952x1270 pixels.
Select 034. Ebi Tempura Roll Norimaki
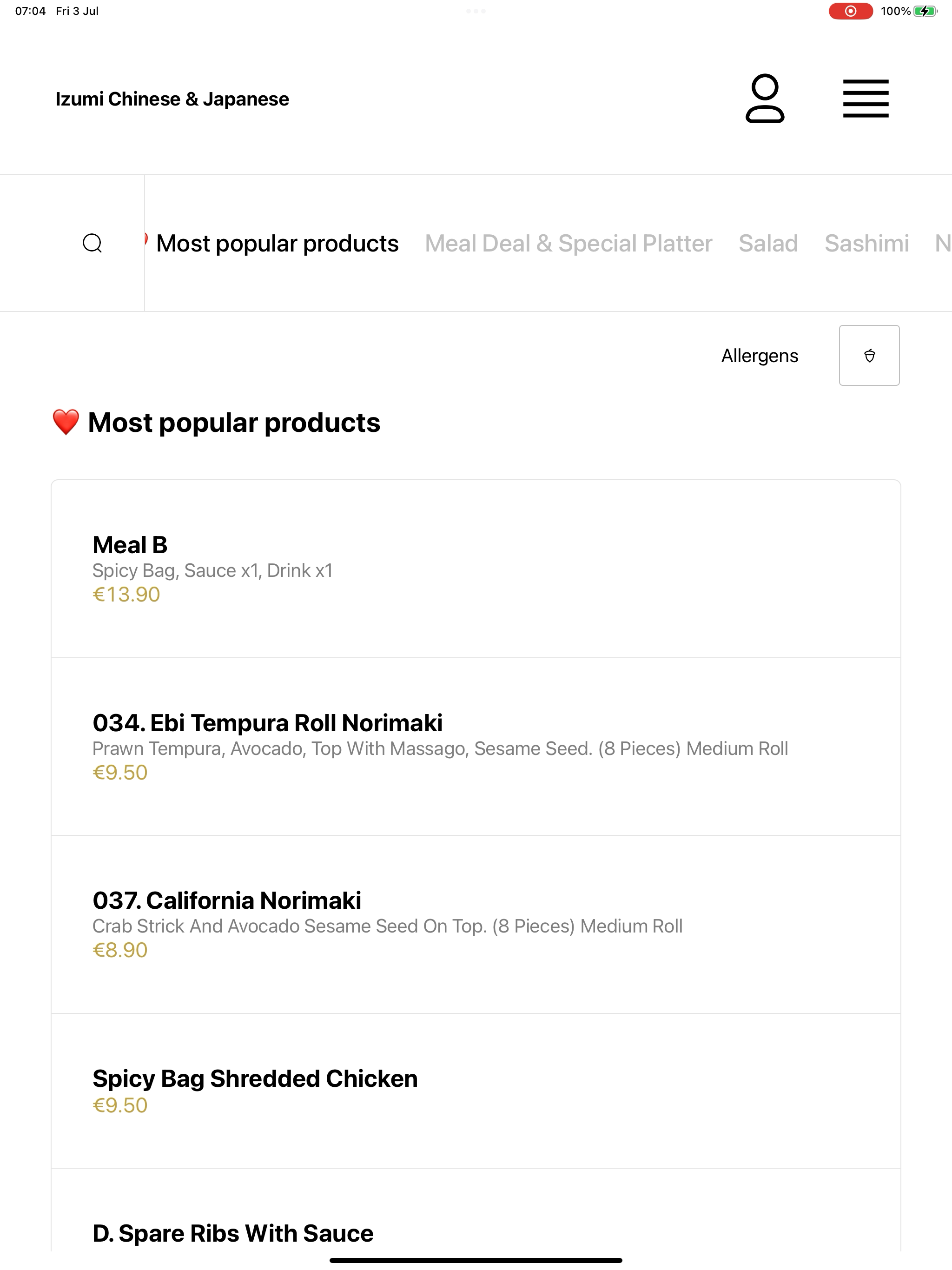coord(476,747)
